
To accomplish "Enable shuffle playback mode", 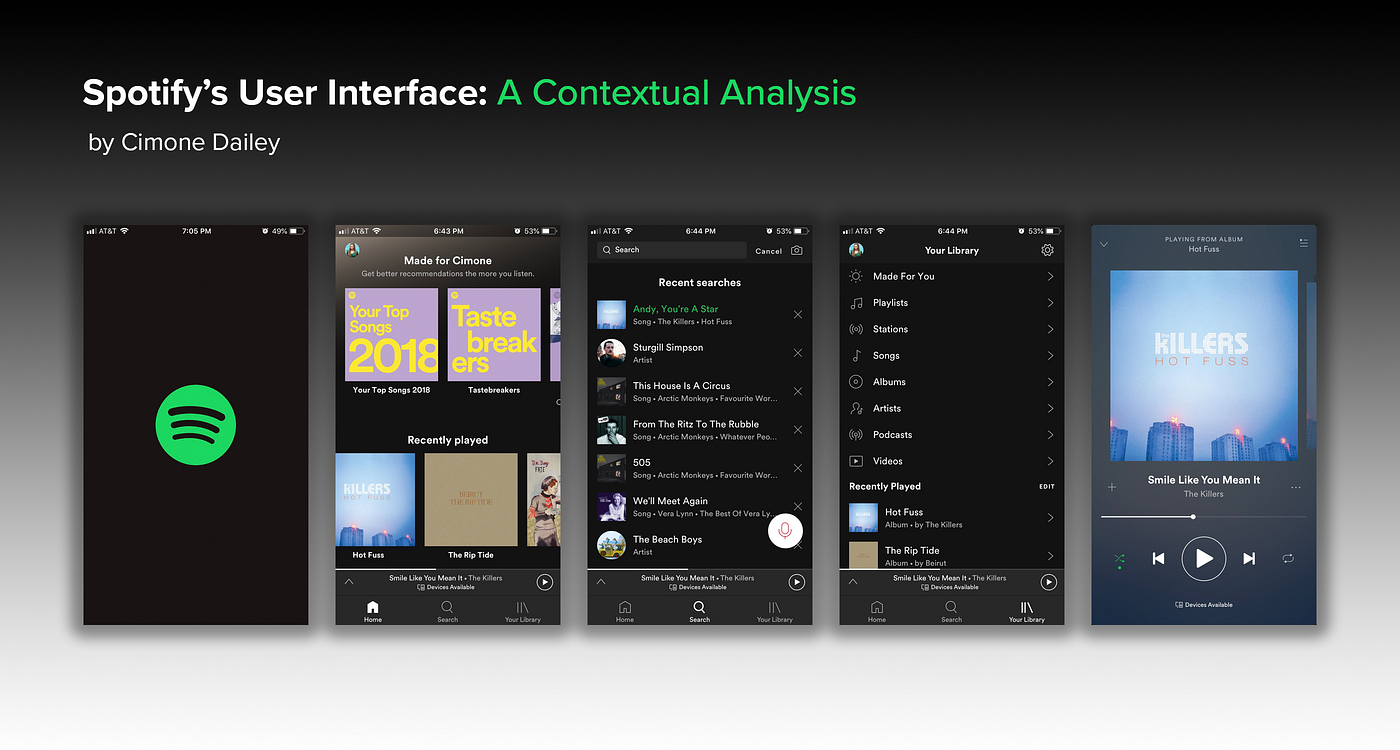I will coord(1118,559).
